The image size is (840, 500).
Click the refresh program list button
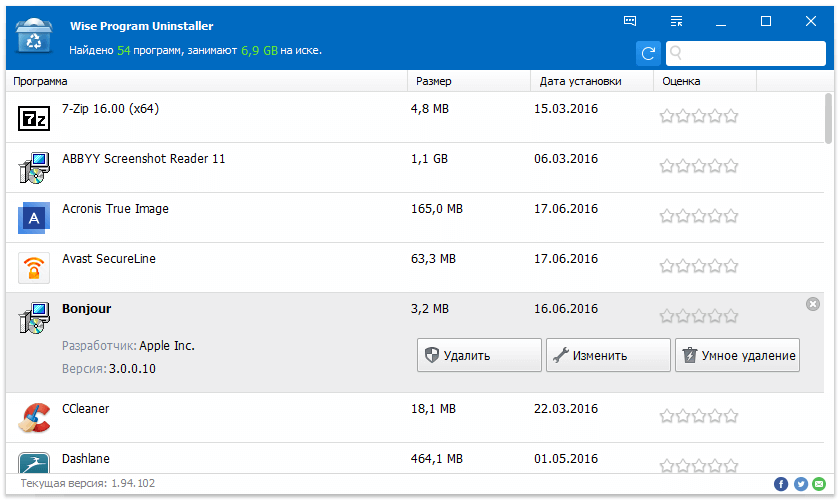pos(648,53)
